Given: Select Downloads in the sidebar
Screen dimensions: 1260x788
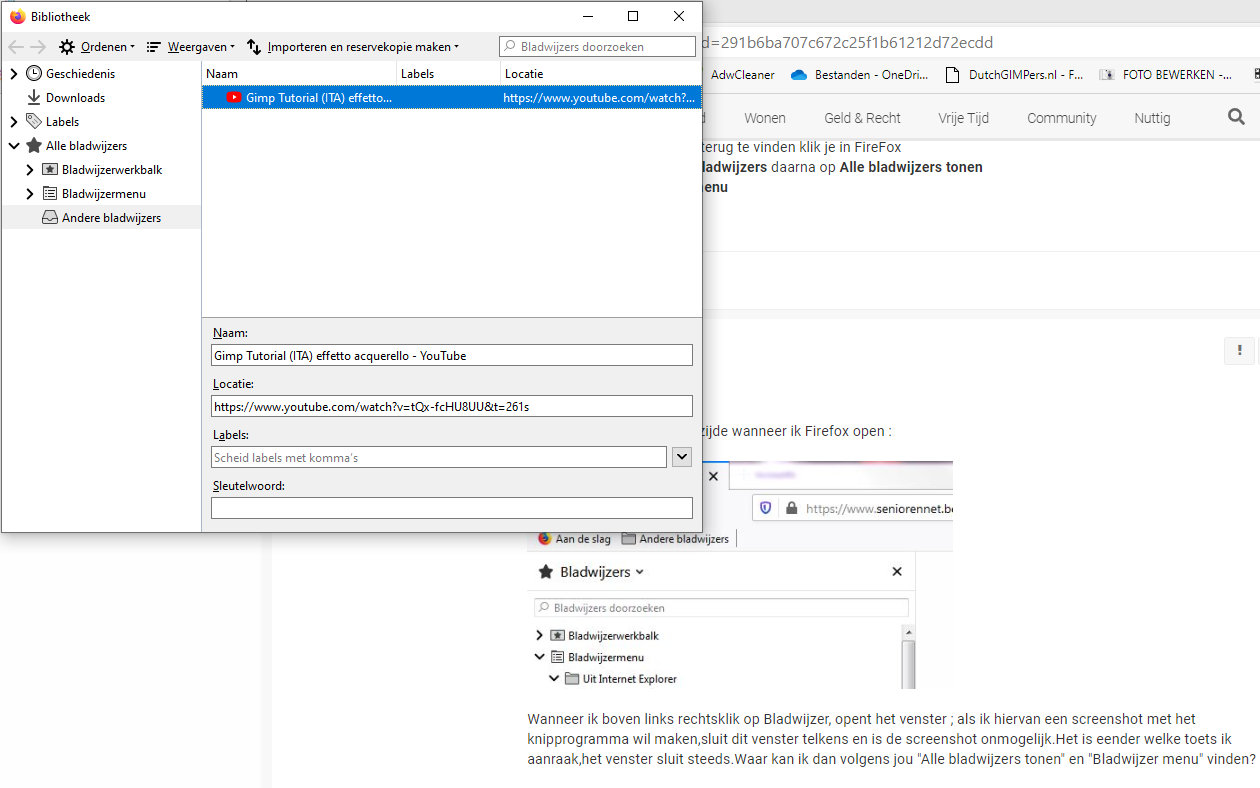Looking at the screenshot, I should tap(75, 98).
